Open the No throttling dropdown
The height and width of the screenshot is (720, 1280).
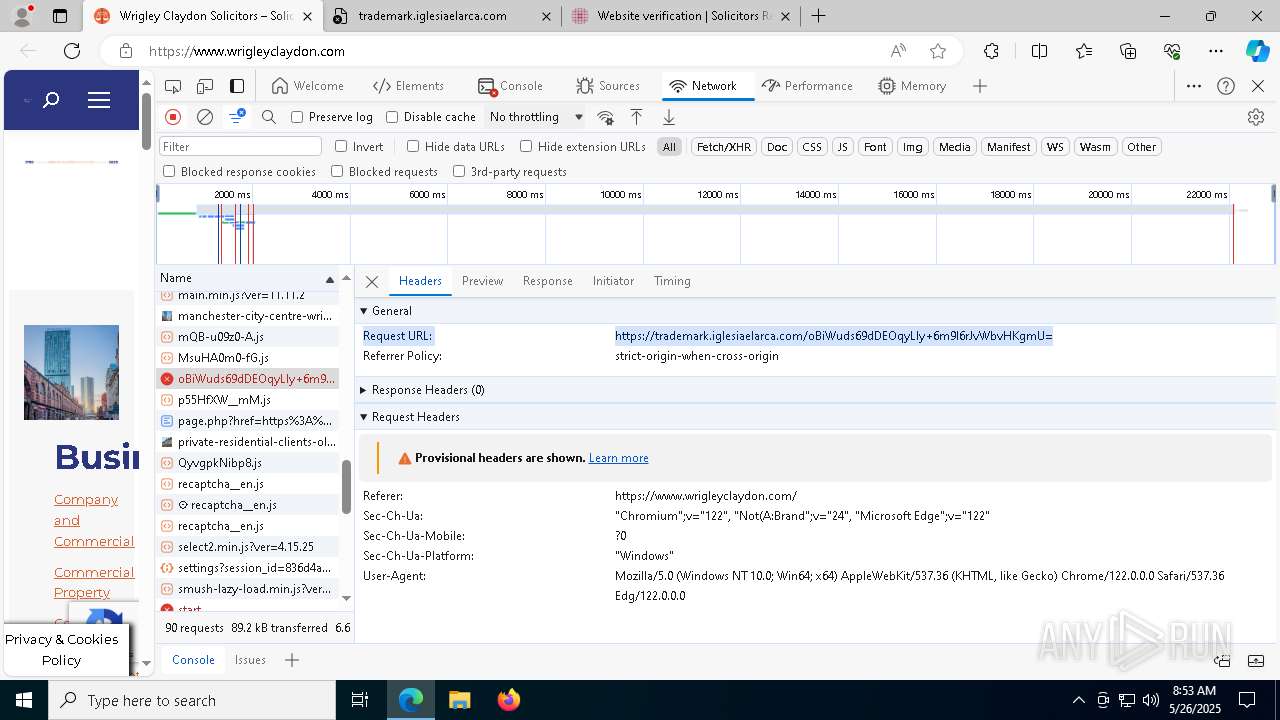tap(536, 117)
